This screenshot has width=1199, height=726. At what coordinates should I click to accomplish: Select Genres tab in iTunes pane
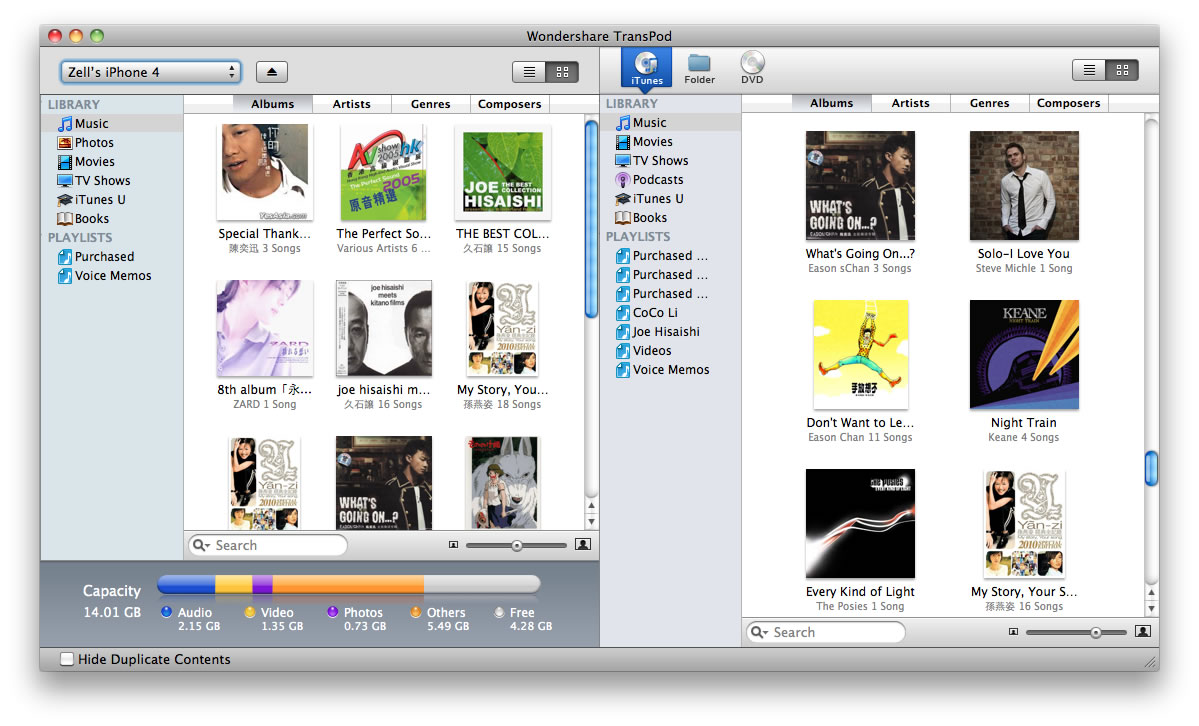coord(989,103)
